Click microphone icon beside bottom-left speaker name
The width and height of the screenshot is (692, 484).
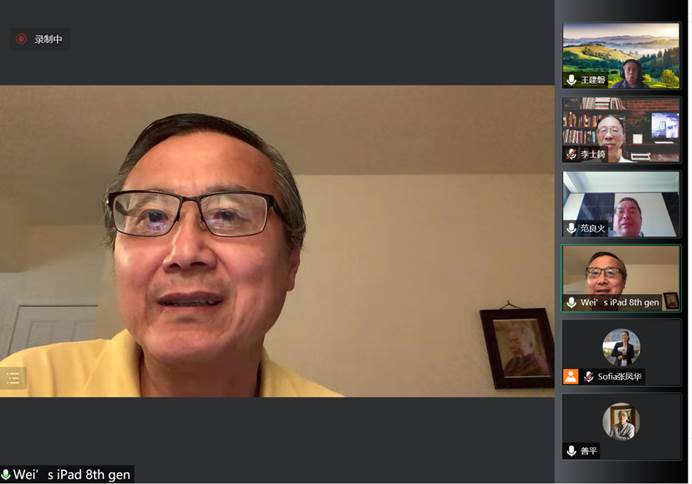[6, 475]
